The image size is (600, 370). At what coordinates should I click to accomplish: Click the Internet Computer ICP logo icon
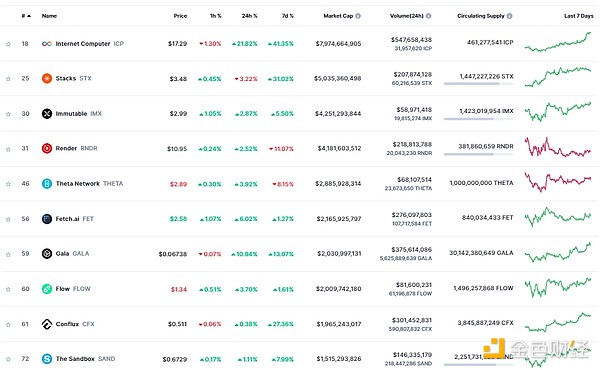[47, 44]
